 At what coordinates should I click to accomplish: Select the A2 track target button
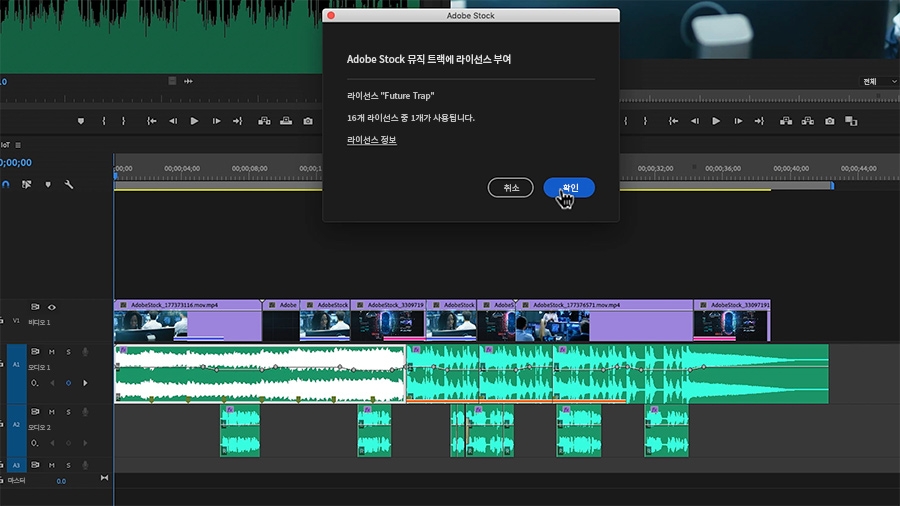(x=16, y=431)
